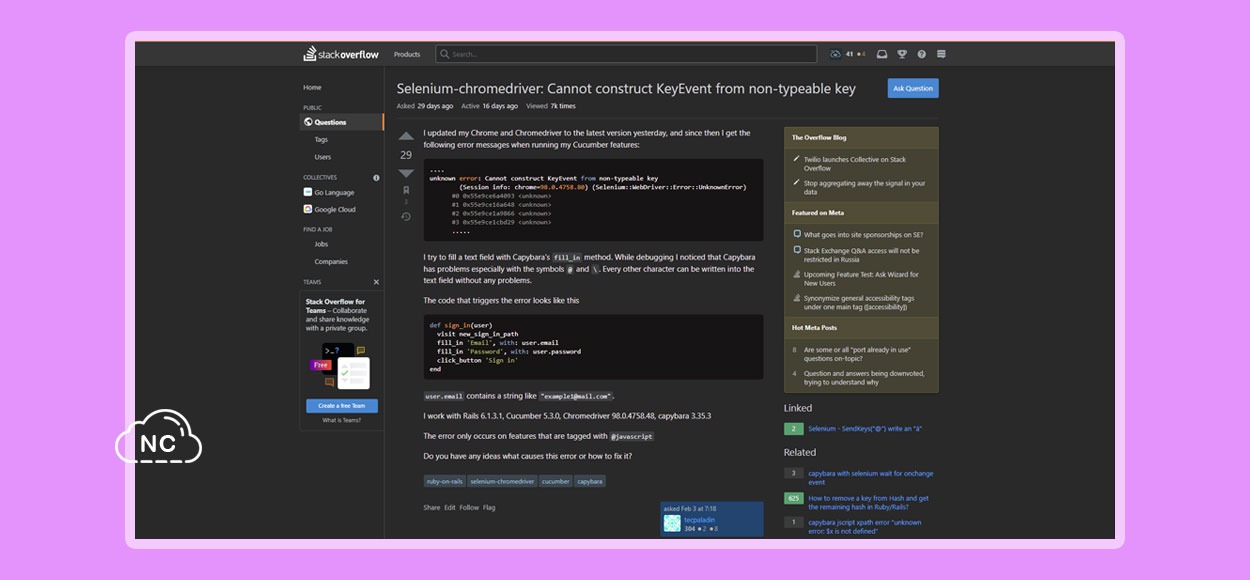The width and height of the screenshot is (1250, 580).
Task: Click Flag under the question
Action: tap(489, 507)
